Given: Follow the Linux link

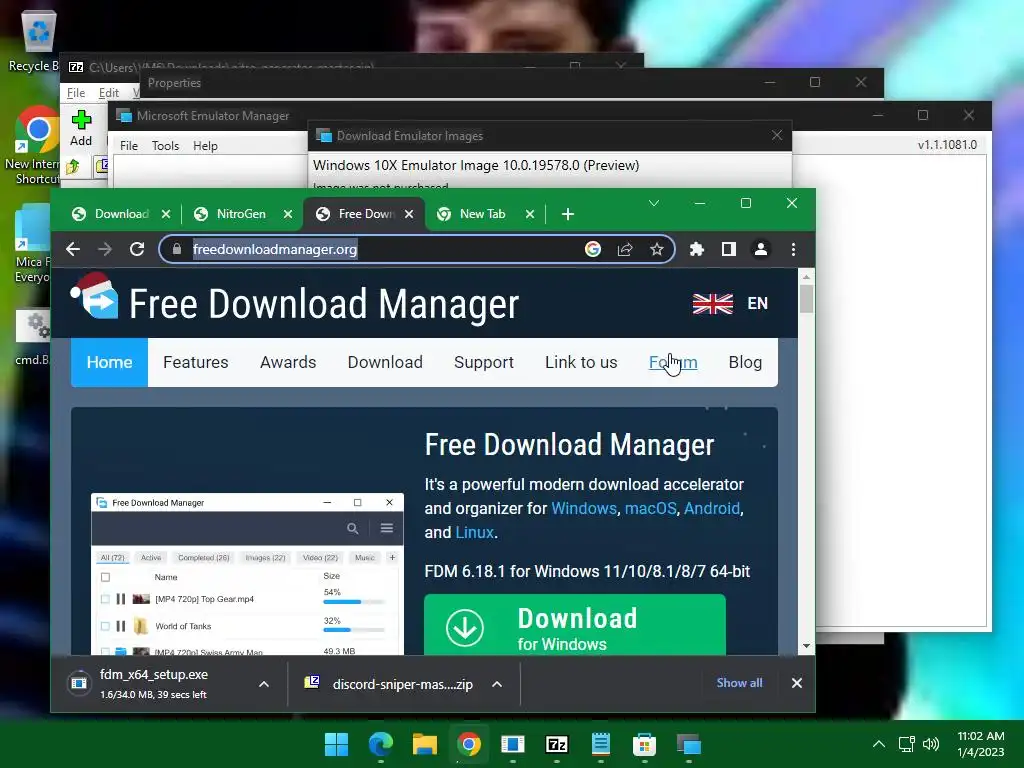Looking at the screenshot, I should [474, 532].
